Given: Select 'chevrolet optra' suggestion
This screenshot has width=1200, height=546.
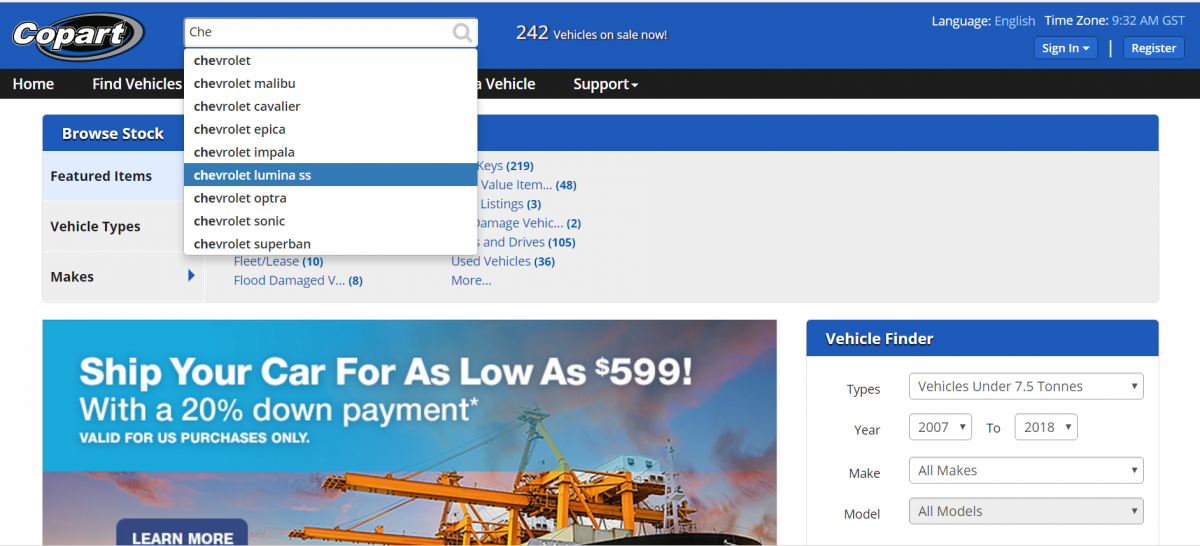Looking at the screenshot, I should click(x=331, y=198).
